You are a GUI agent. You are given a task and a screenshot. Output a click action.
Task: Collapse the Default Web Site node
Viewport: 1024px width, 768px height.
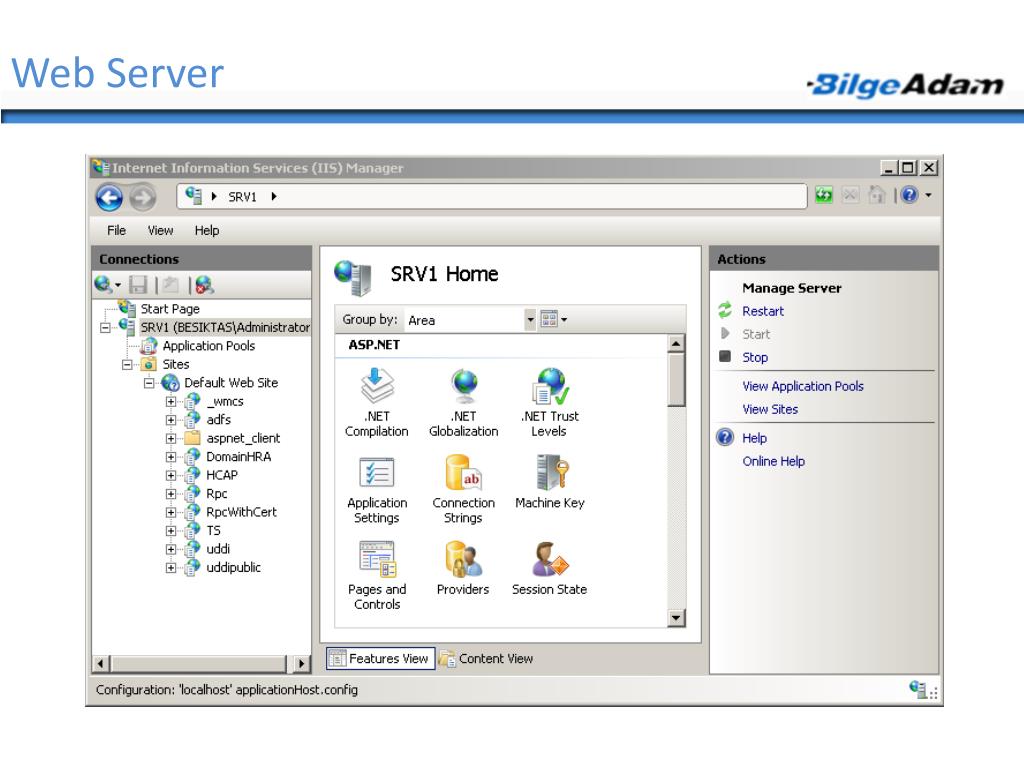point(149,383)
